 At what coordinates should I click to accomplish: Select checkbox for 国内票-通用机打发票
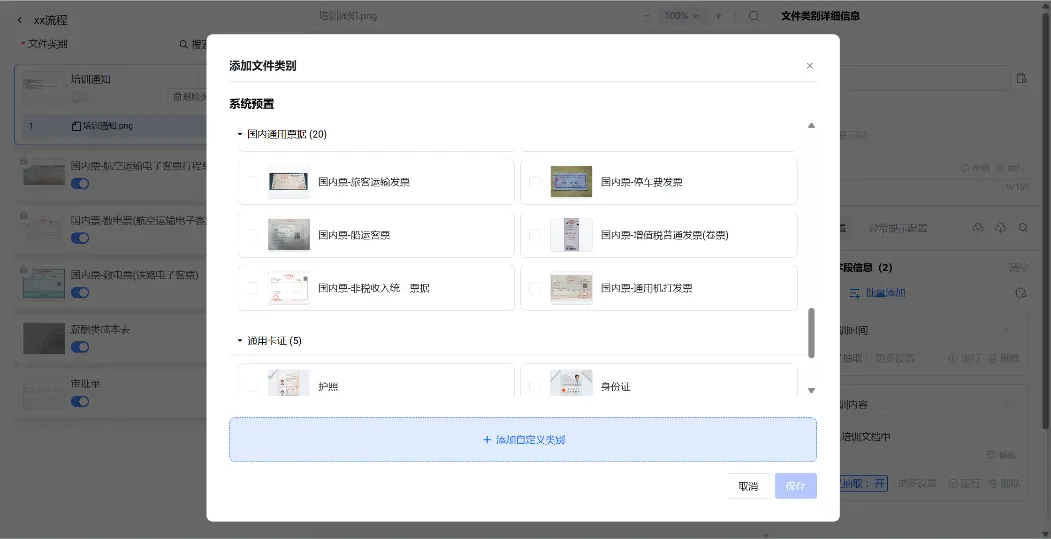tap(535, 288)
